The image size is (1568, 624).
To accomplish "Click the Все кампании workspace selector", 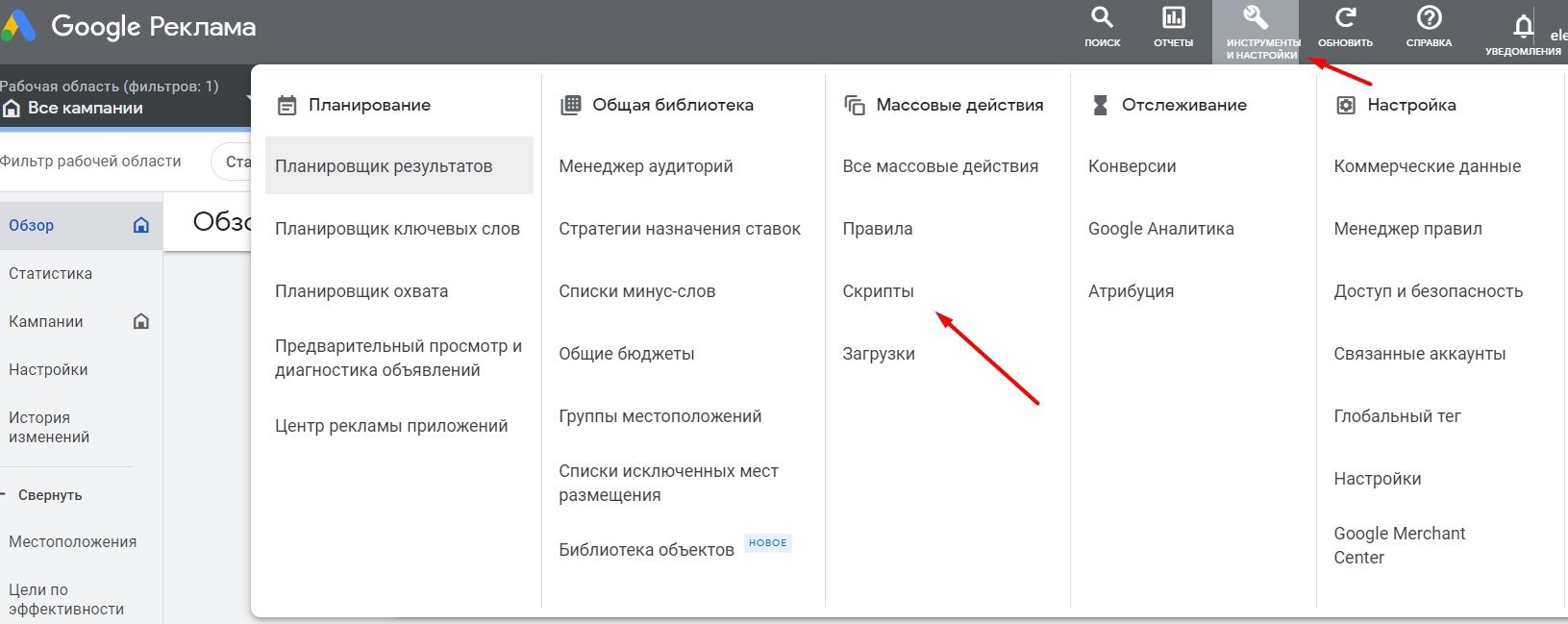I will [86, 109].
